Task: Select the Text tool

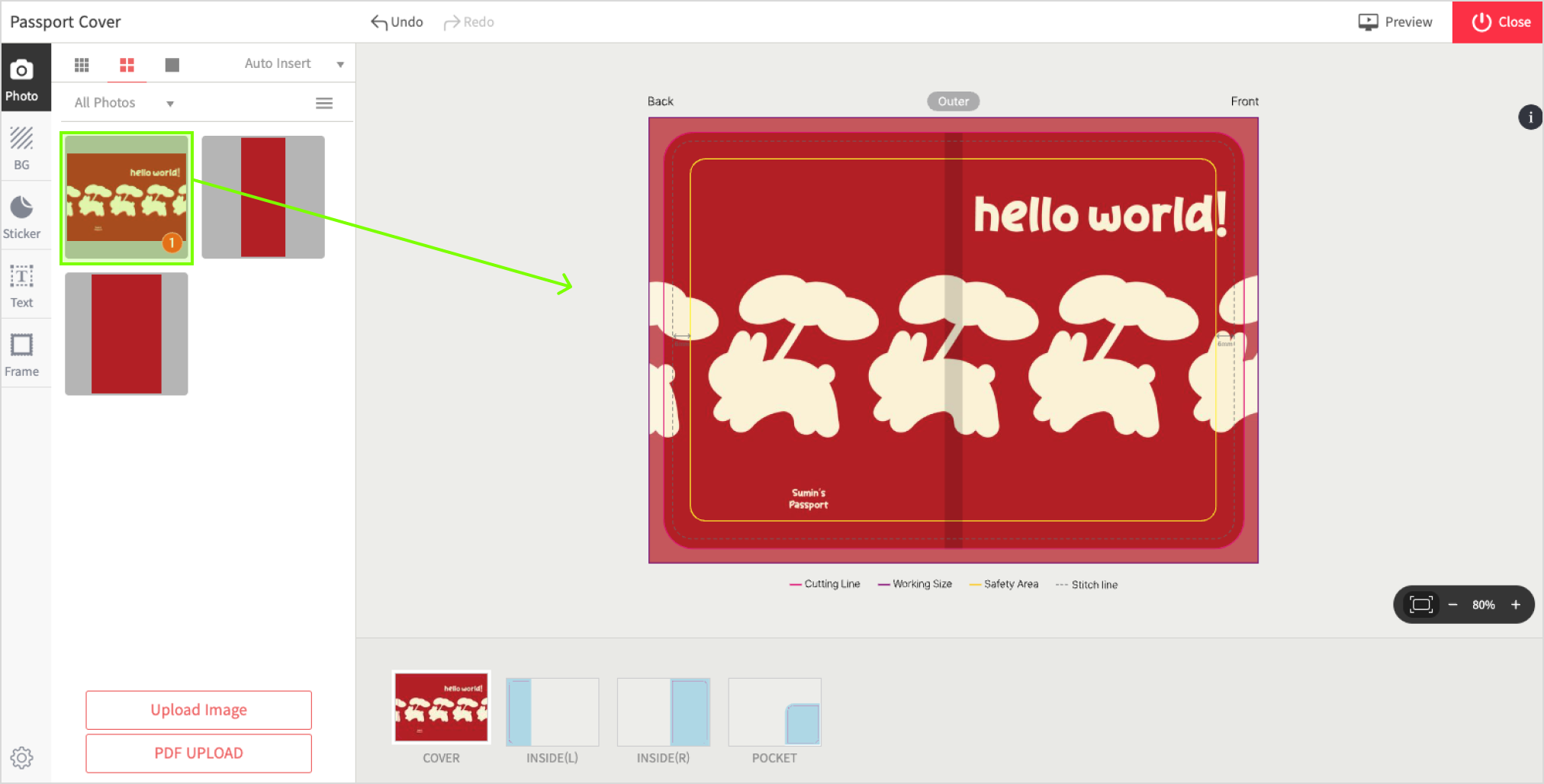Action: [22, 285]
